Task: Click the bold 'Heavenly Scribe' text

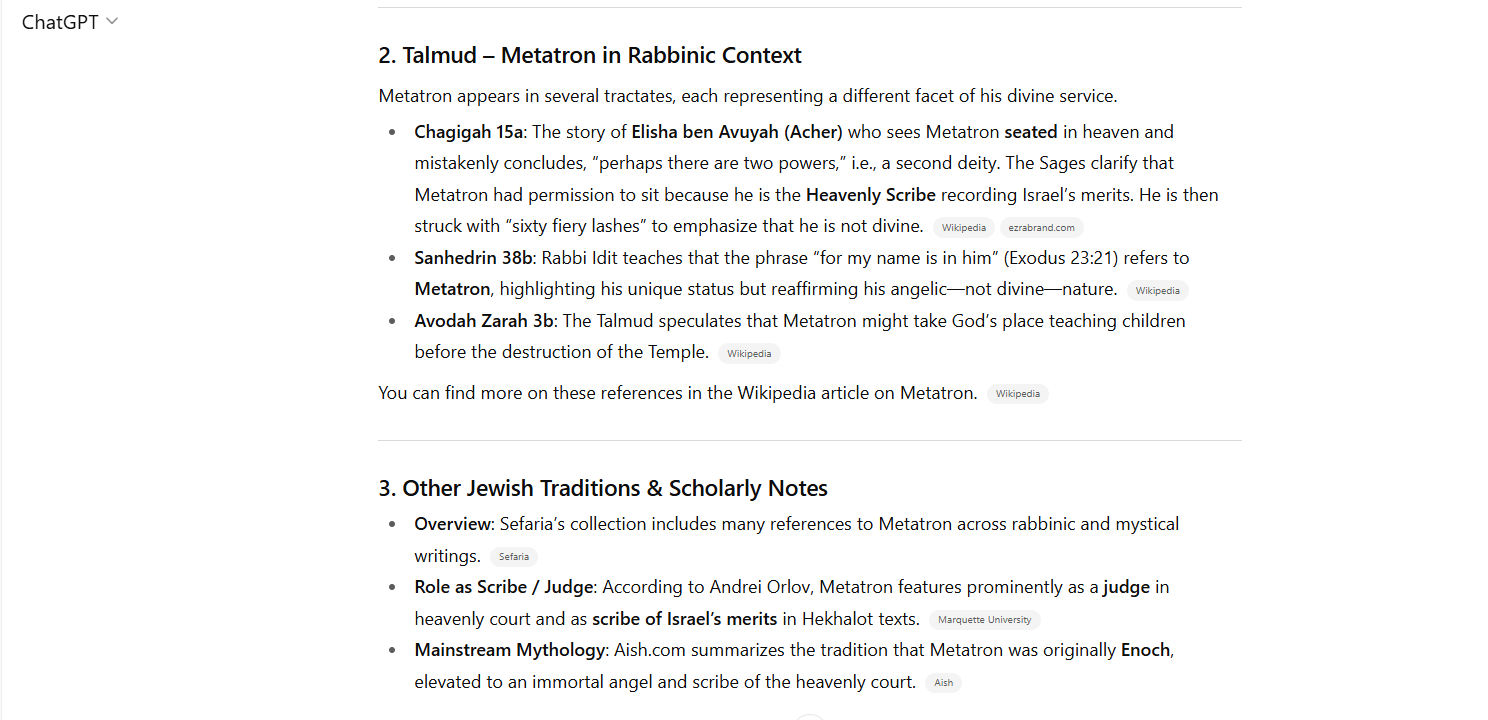Action: pyautogui.click(x=870, y=195)
